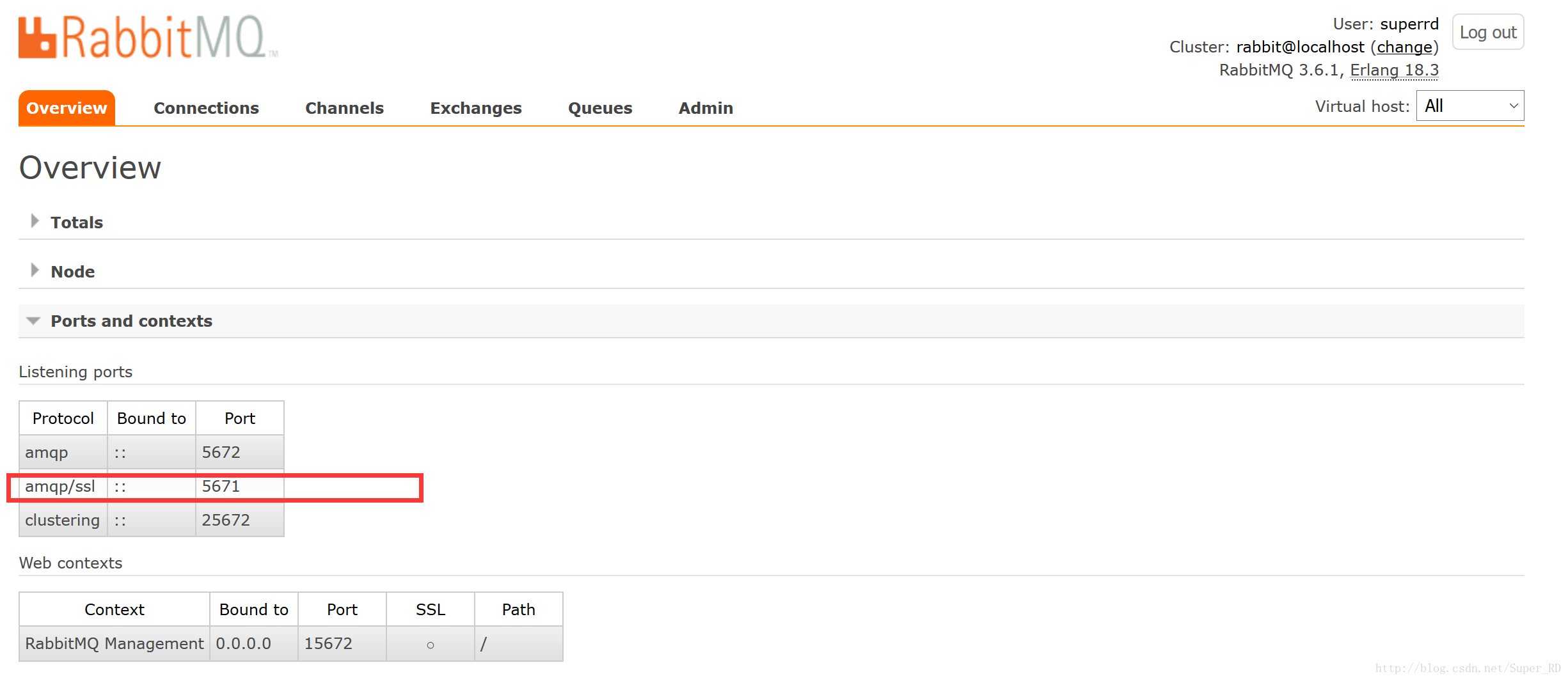The image size is (1568, 681).
Task: Open the Overview tab
Action: 67,108
